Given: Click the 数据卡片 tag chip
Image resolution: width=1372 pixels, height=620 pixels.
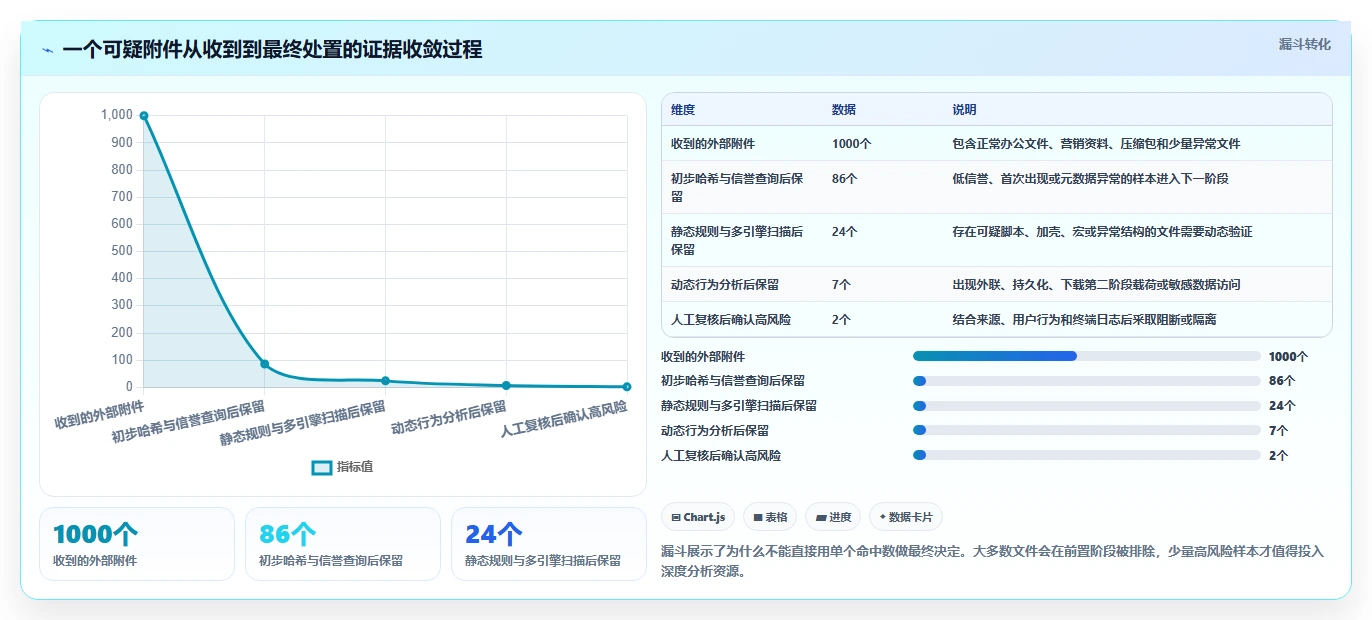Looking at the screenshot, I should (906, 517).
